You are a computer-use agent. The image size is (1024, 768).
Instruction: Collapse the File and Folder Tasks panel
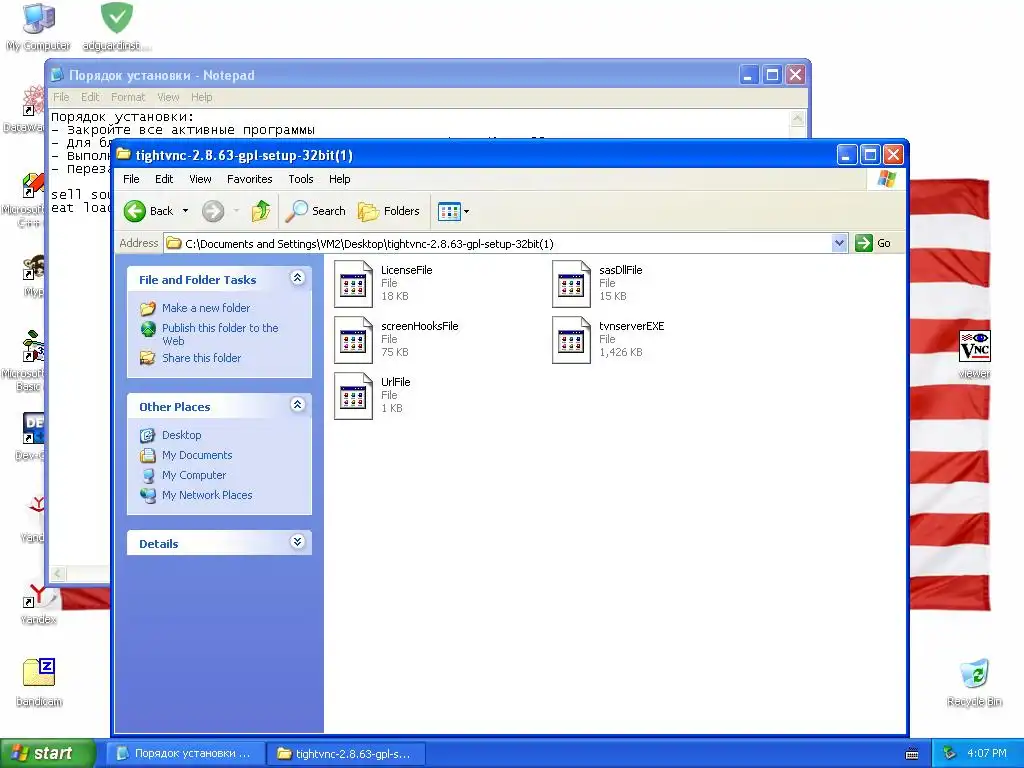tap(297, 278)
